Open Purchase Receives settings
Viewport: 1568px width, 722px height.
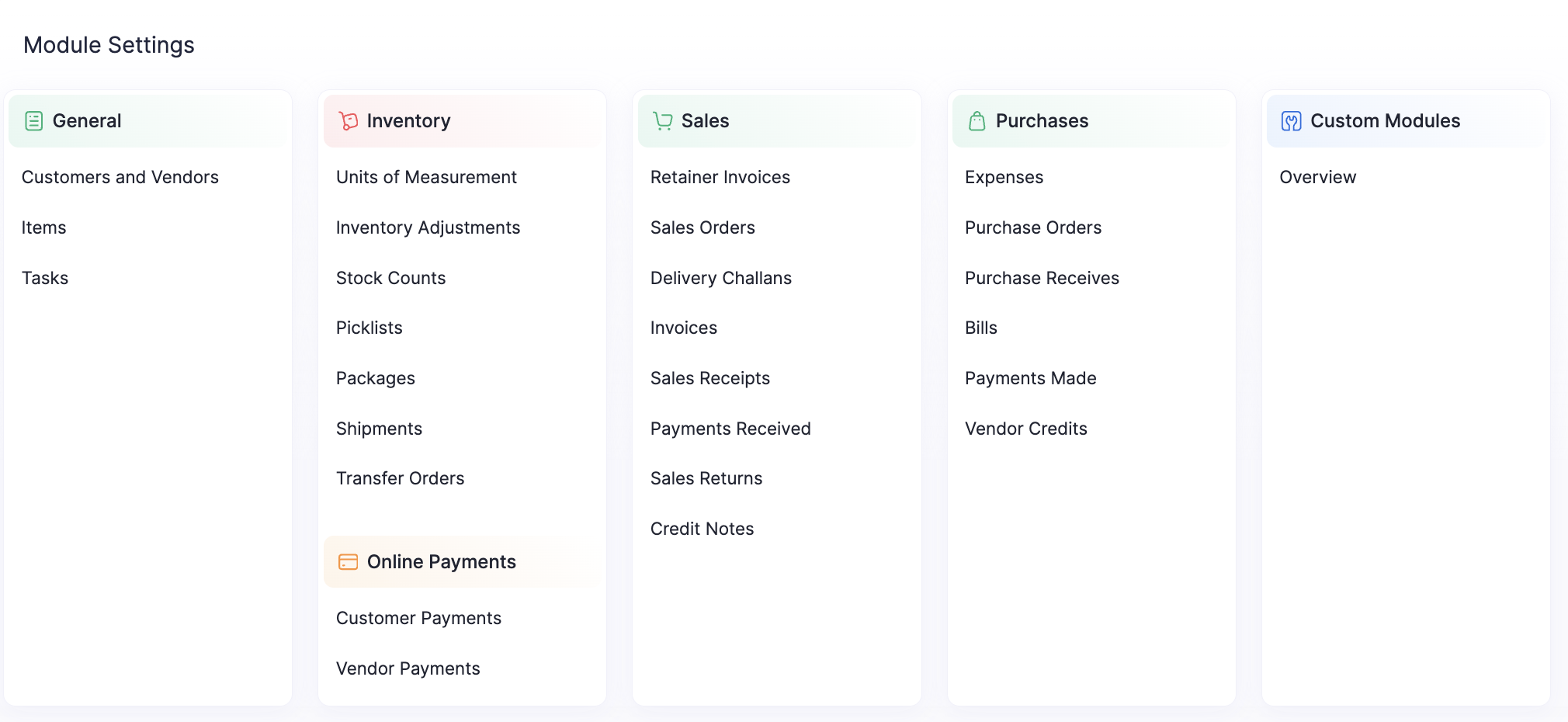pyautogui.click(x=1042, y=278)
